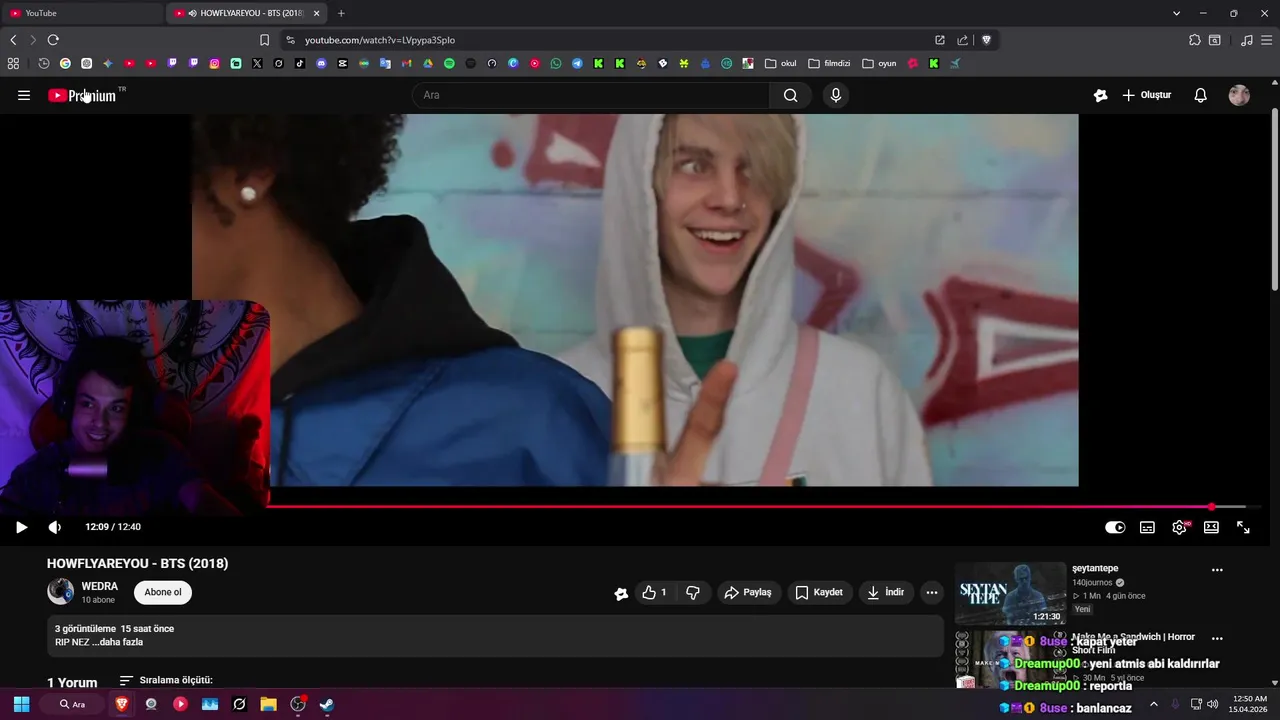
Task: Click the address bar URL
Action: click(380, 40)
